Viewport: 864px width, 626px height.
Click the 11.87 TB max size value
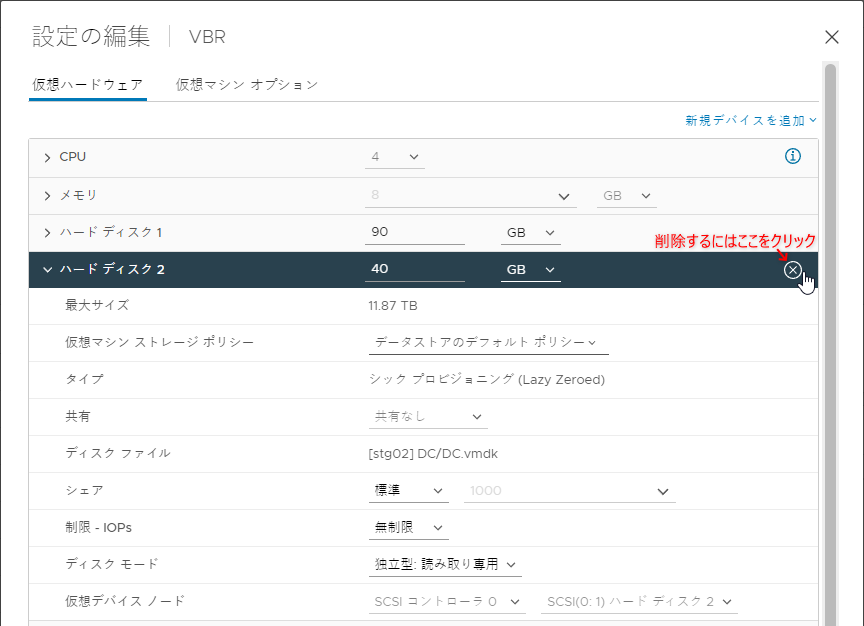point(393,306)
